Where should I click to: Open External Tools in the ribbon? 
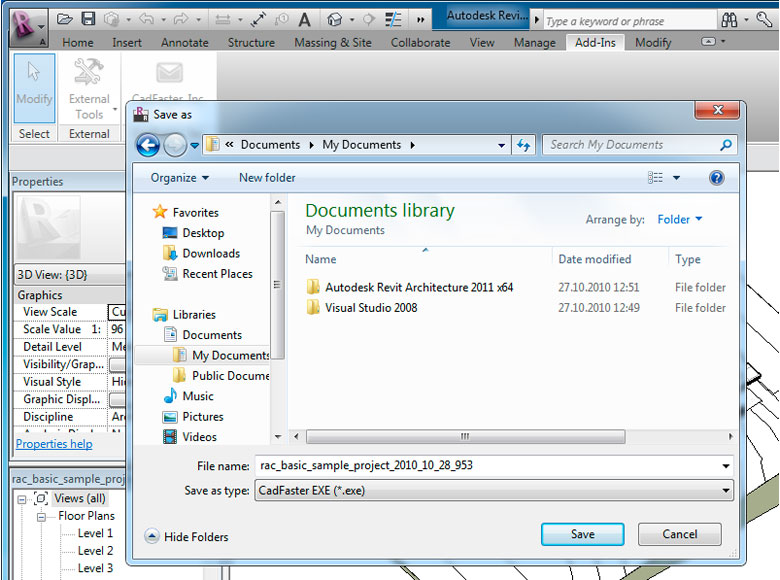click(89, 89)
